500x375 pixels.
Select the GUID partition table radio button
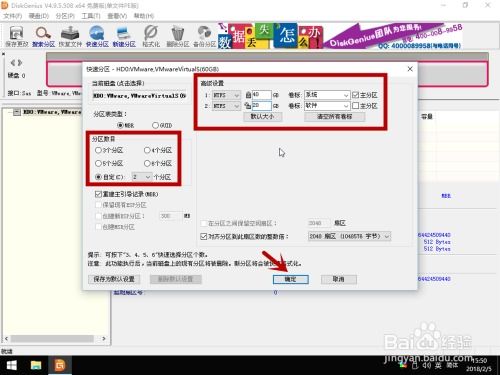[155, 125]
